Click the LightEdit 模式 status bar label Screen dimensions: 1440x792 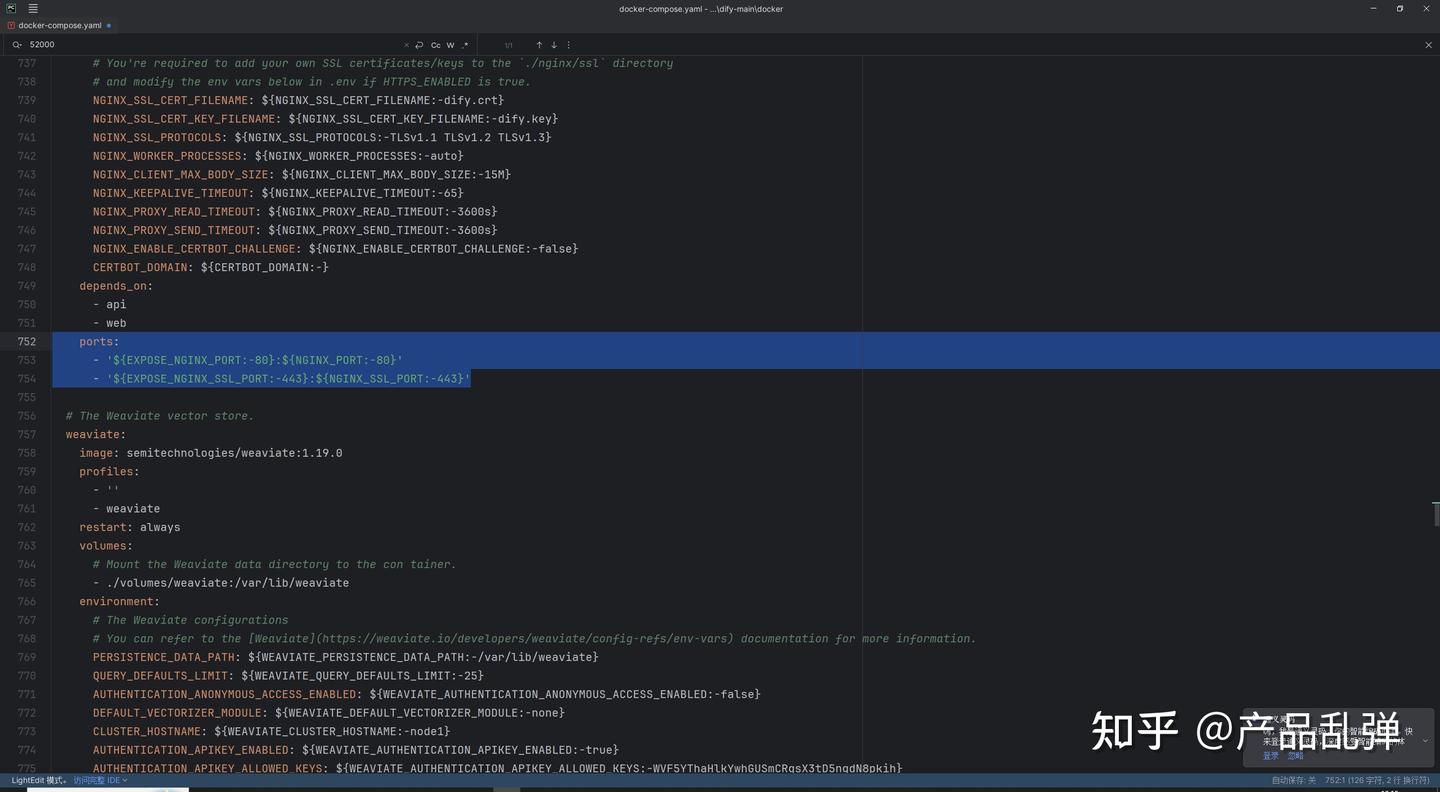click(x=39, y=780)
